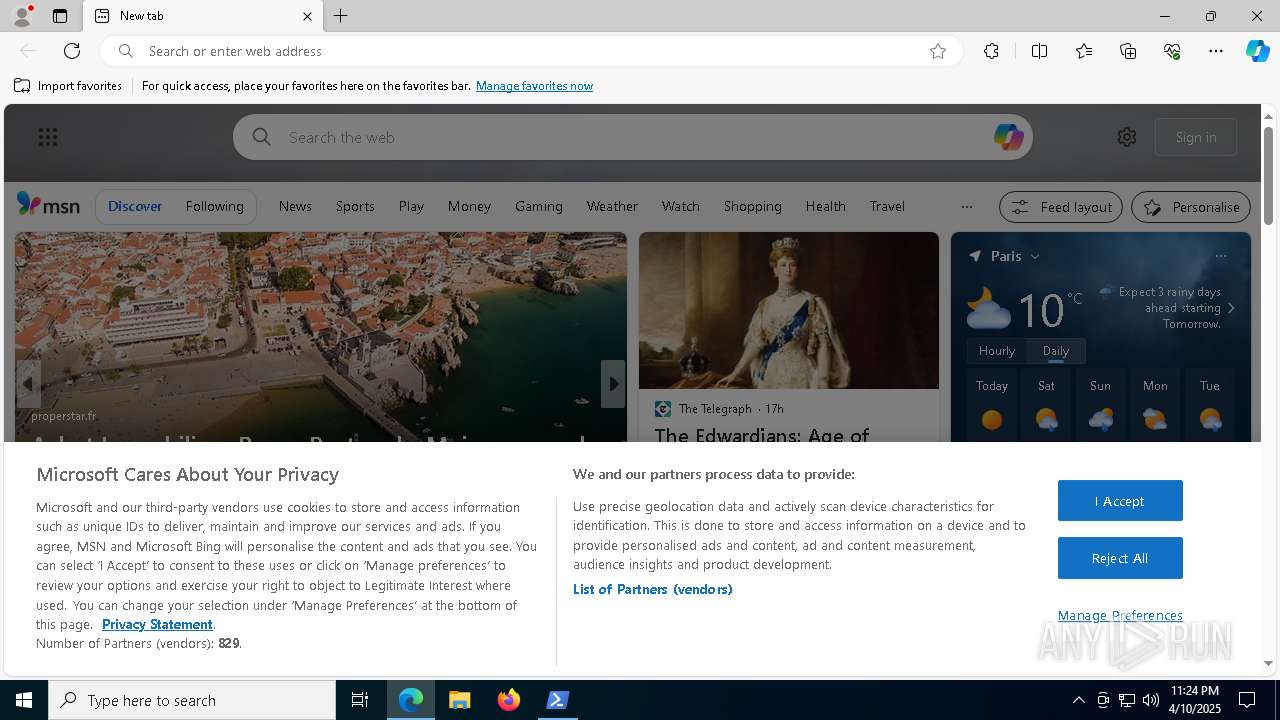Click I Accept cookies button
Screen dimensions: 1280x720
point(1120,501)
